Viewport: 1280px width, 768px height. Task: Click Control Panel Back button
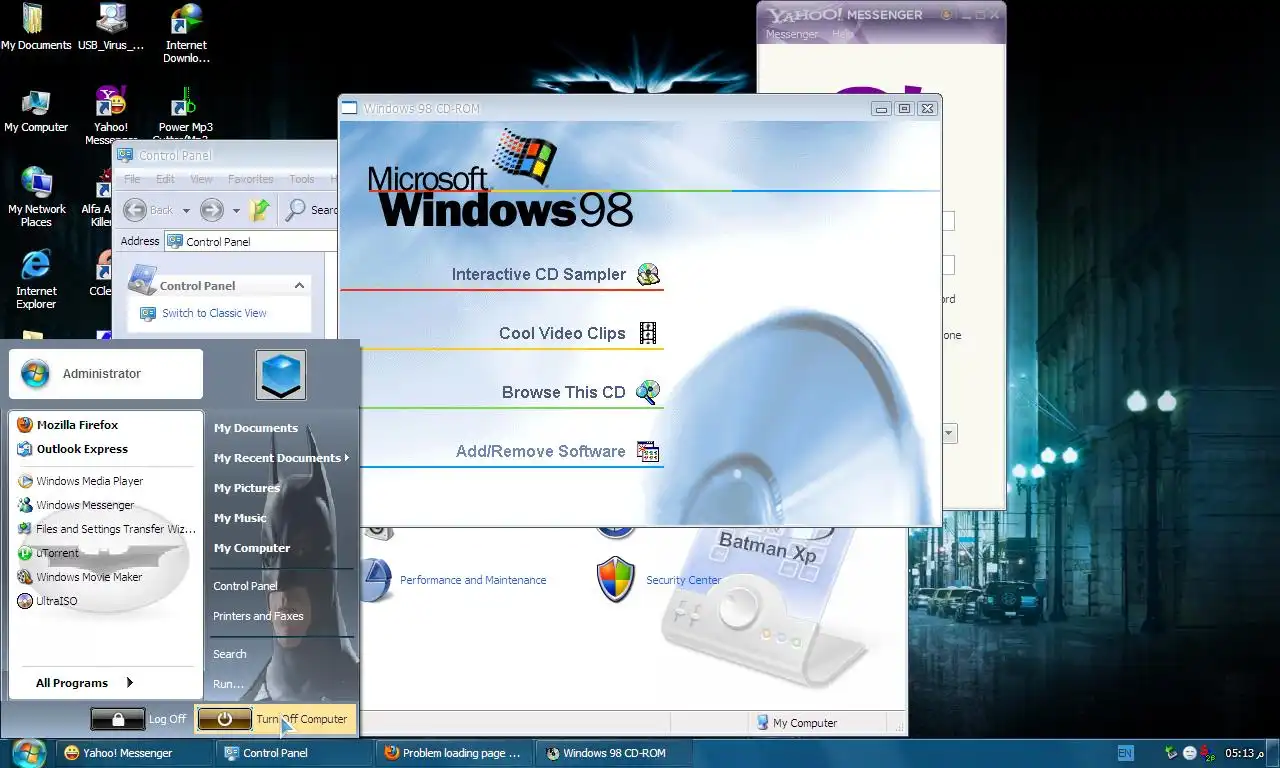tap(147, 210)
